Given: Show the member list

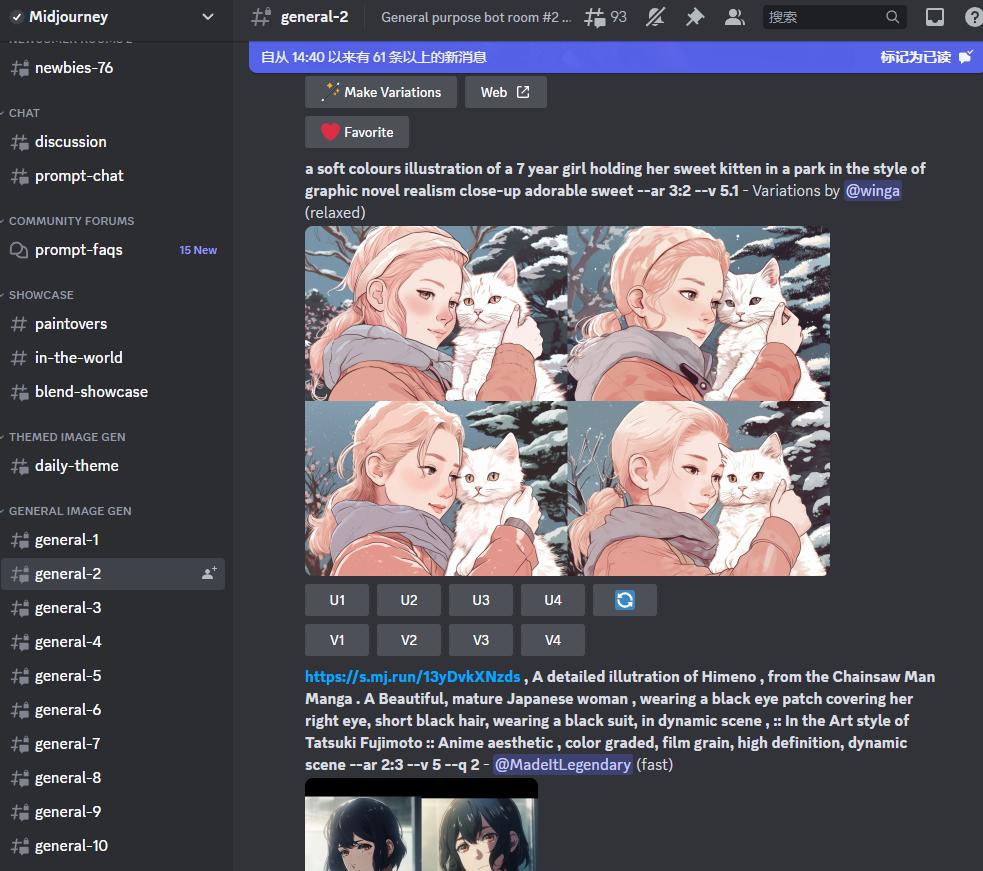Looking at the screenshot, I should [x=736, y=17].
